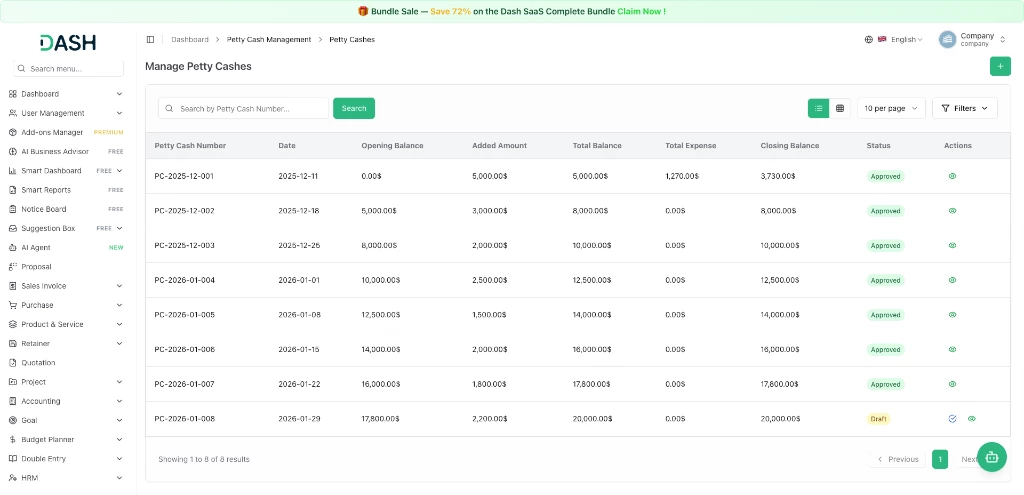Viewport: 1024px width, 495px height.
Task: Open the Budget Planner menu item
Action: point(66,439)
